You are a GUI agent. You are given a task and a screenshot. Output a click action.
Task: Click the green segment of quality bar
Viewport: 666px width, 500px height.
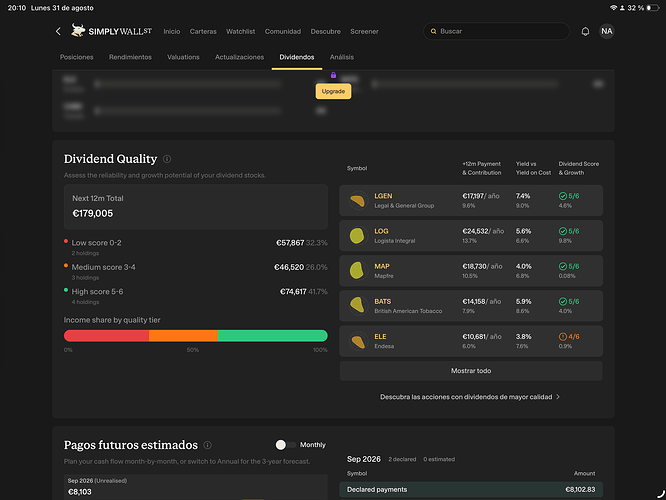tap(272, 336)
